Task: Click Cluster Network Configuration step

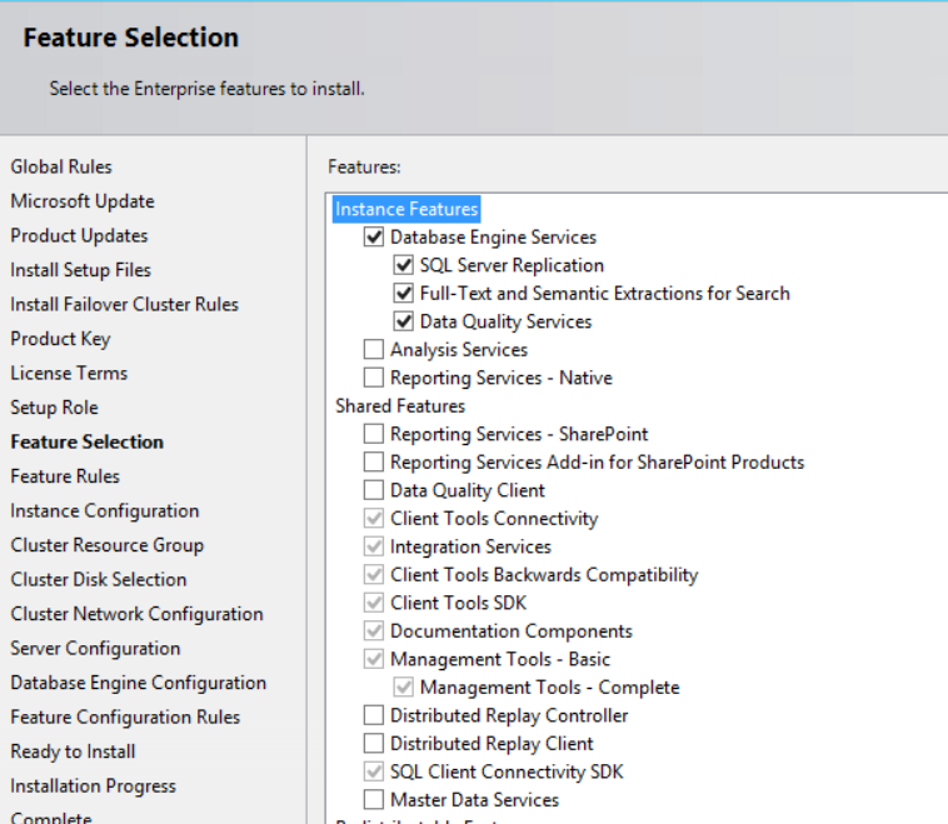Action: [x=137, y=614]
